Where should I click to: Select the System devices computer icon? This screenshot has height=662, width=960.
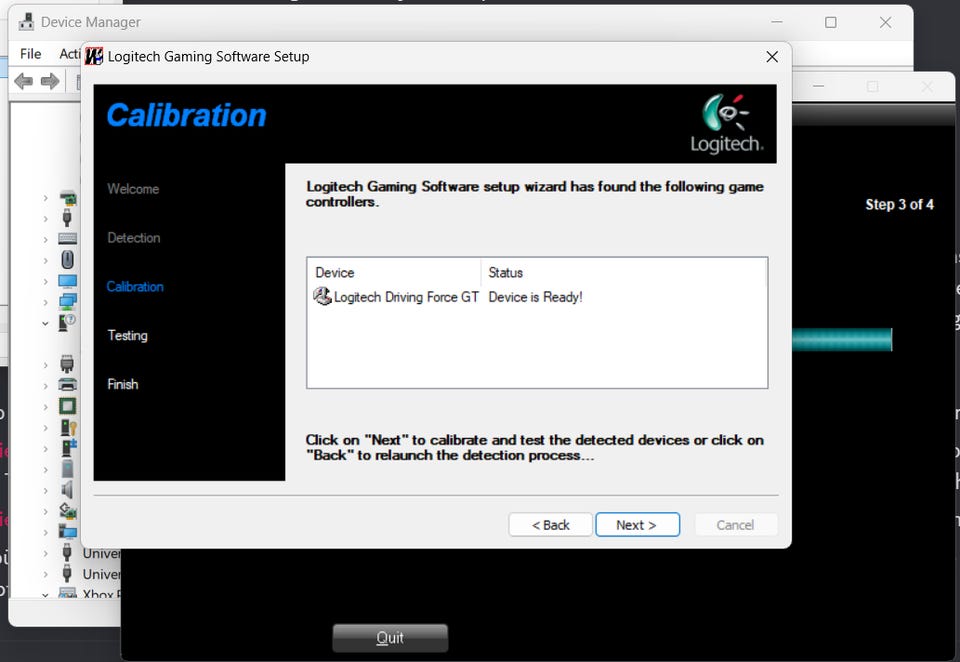67,532
